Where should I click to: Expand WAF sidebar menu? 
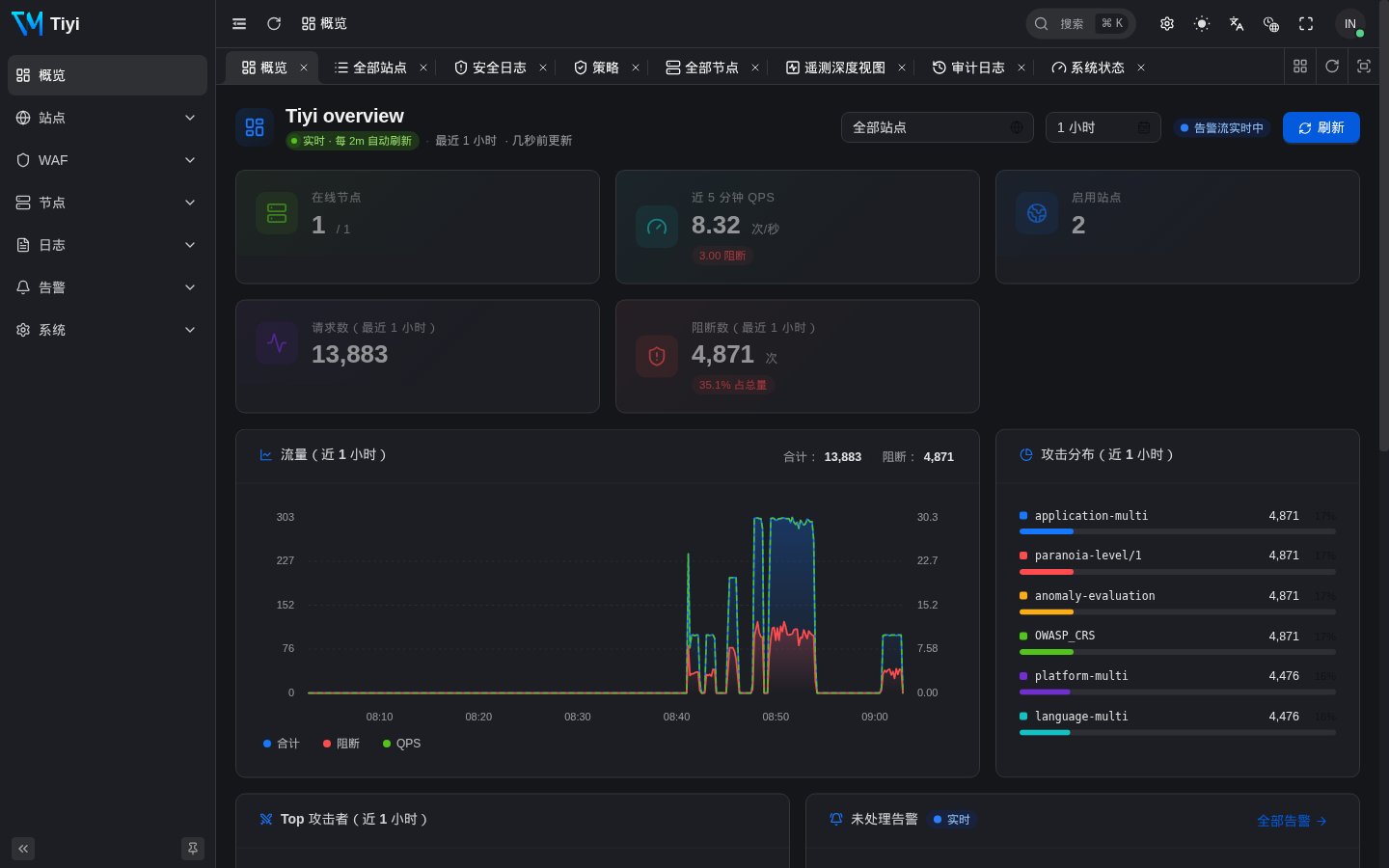pos(107,160)
